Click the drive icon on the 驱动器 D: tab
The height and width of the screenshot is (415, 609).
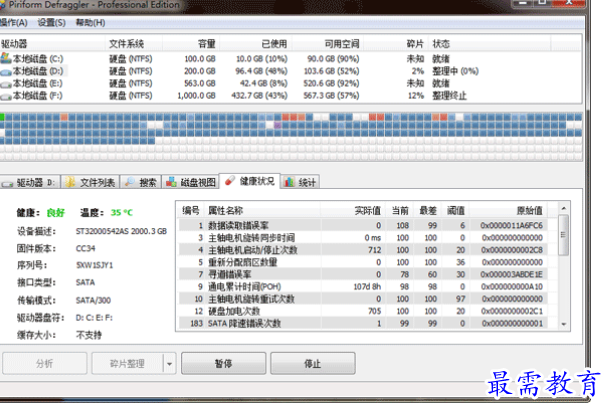(7, 183)
